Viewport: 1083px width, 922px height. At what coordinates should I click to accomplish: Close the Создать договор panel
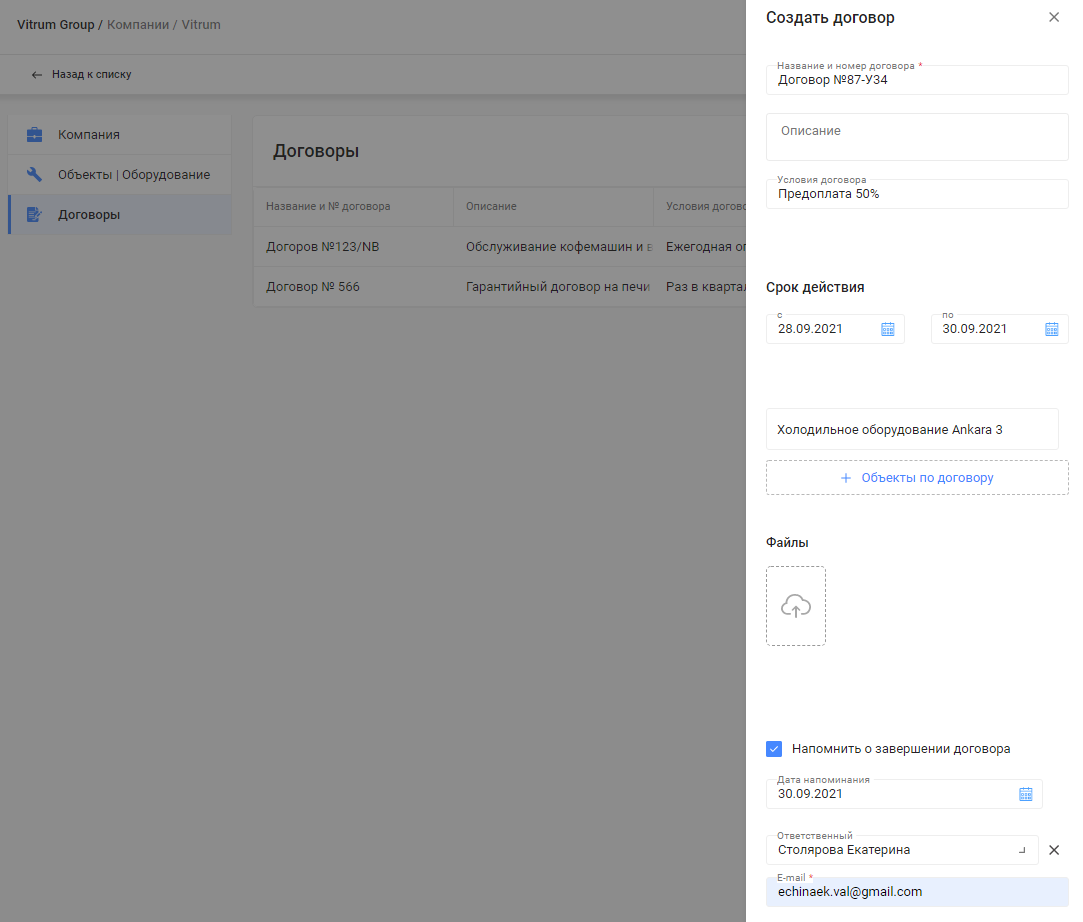1053,17
